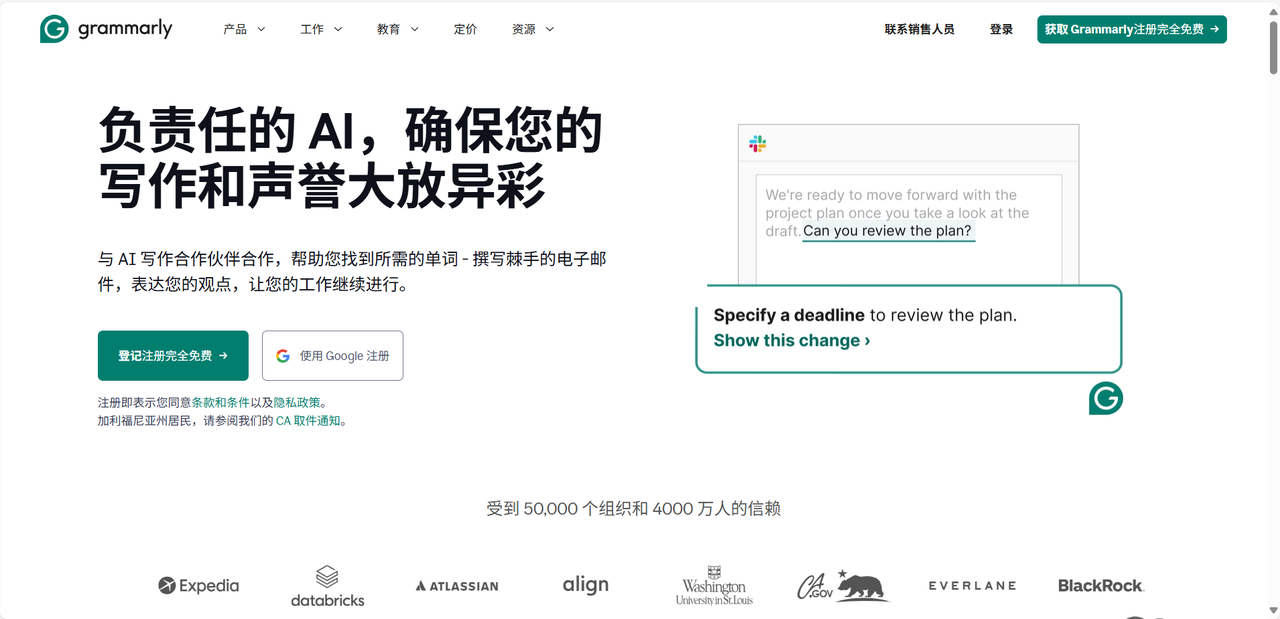The width and height of the screenshot is (1280, 619).
Task: Click the demo message text box
Action: click(x=908, y=230)
